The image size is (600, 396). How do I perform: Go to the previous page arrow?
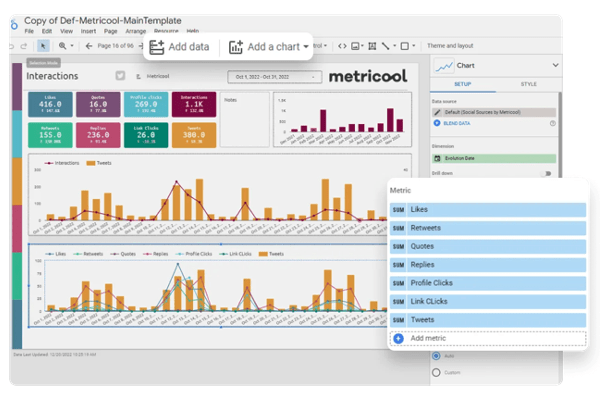click(89, 46)
